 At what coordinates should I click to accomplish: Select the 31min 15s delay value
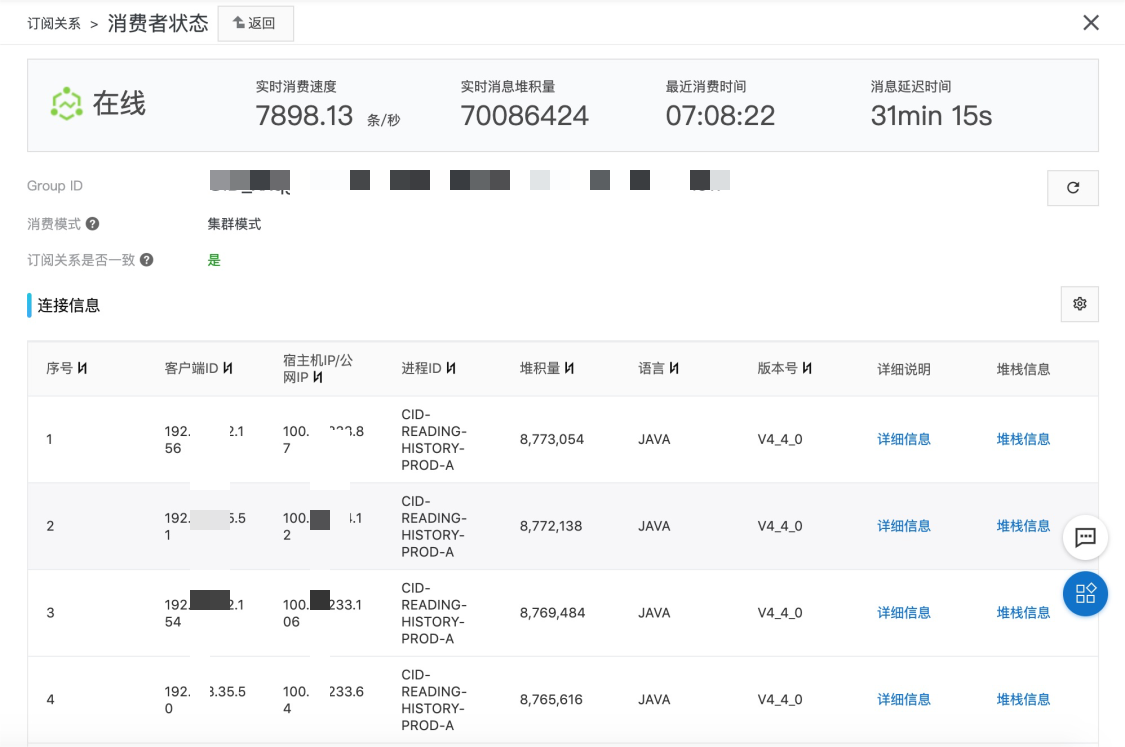[x=931, y=116]
